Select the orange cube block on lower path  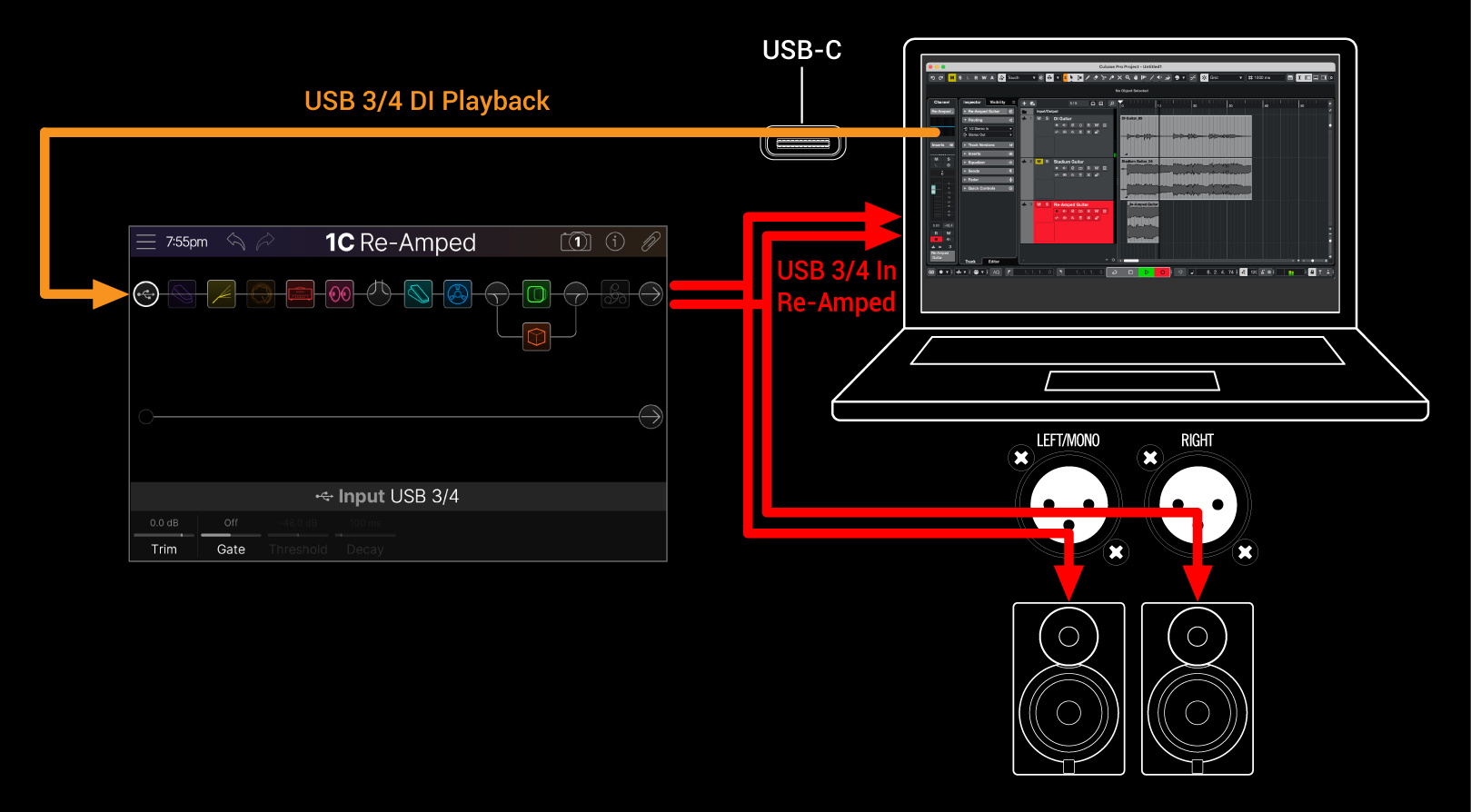[536, 337]
